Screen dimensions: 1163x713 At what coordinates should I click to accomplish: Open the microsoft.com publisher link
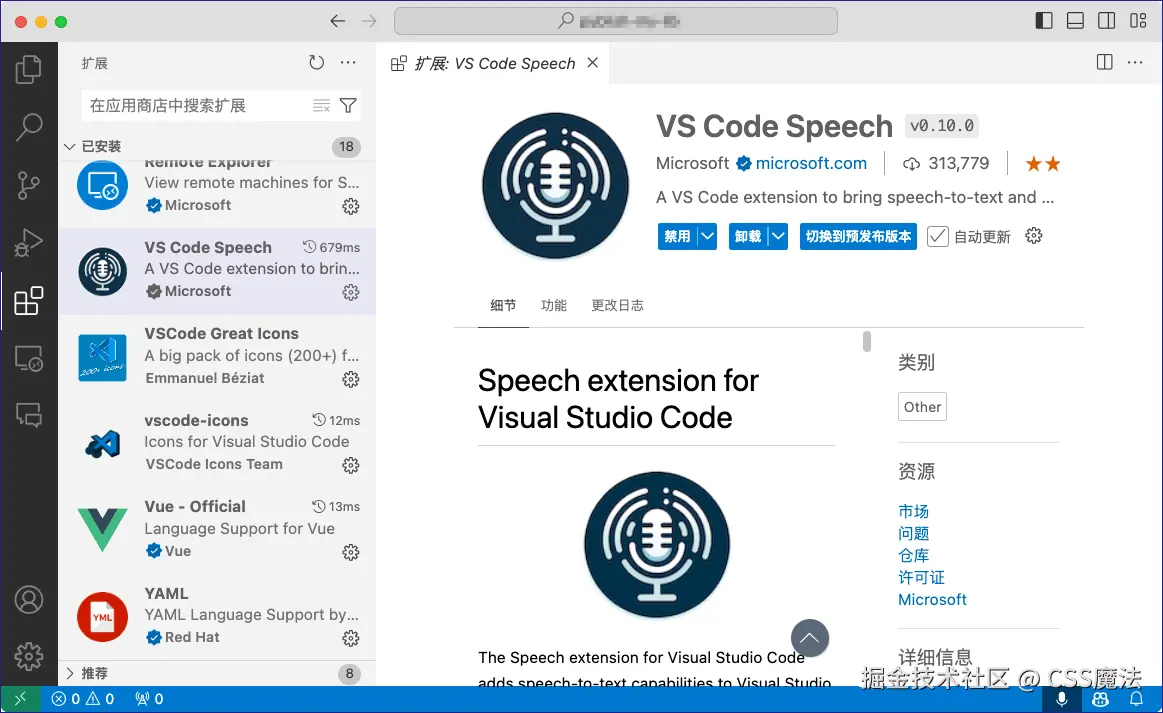(x=811, y=163)
